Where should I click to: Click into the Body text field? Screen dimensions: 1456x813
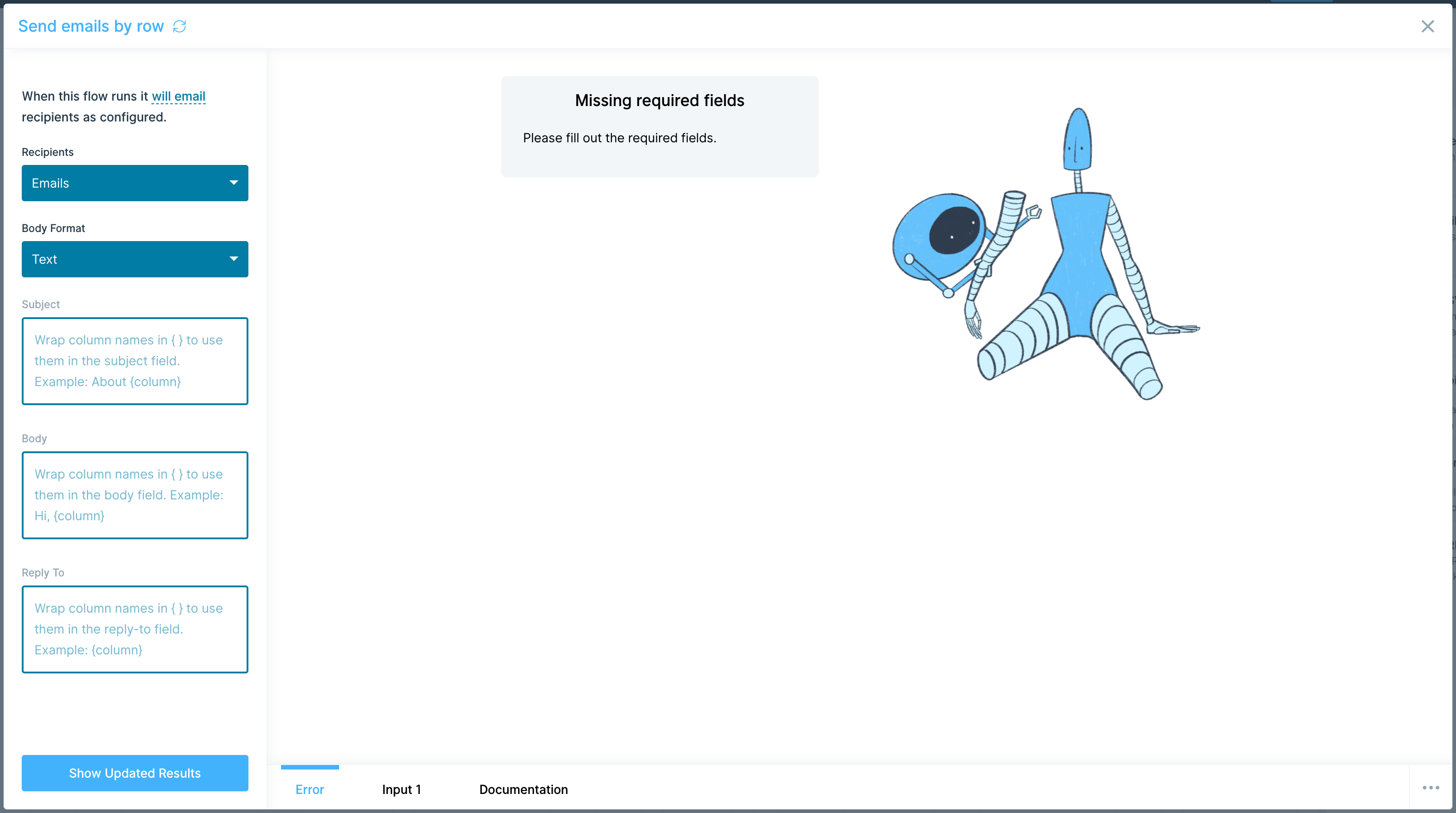point(135,495)
